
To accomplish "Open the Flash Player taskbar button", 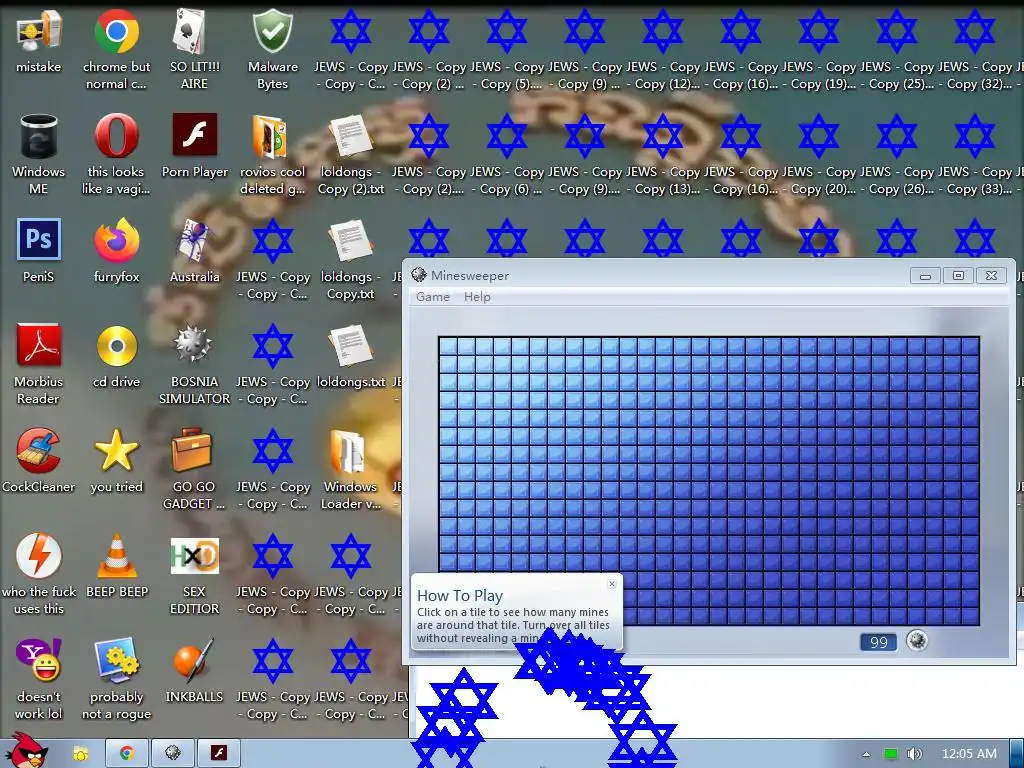I will click(218, 754).
